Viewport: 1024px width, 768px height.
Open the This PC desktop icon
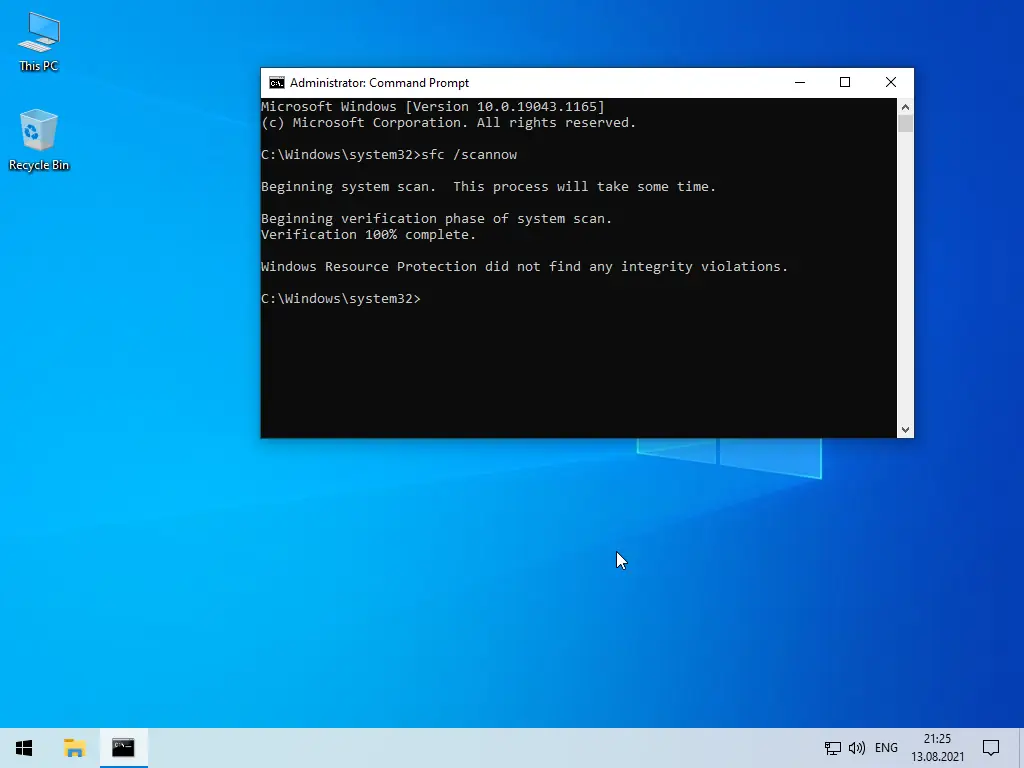point(39,42)
